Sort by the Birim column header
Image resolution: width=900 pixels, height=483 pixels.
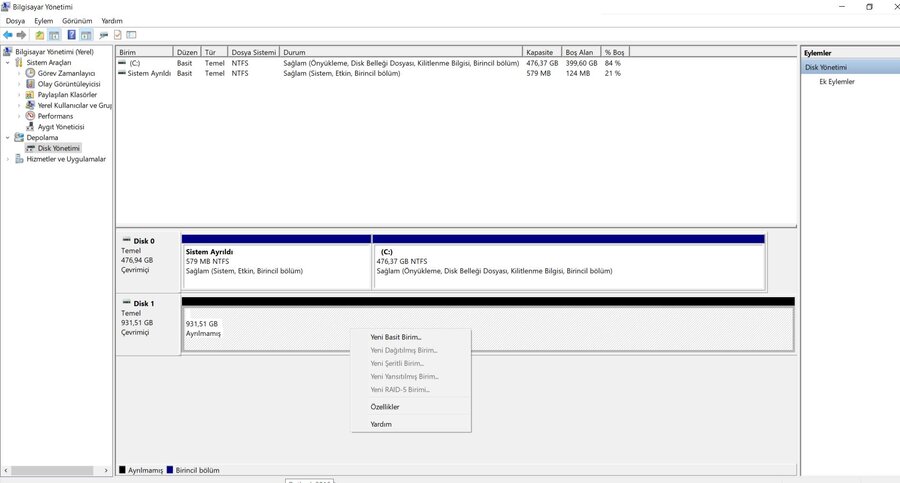[144, 52]
